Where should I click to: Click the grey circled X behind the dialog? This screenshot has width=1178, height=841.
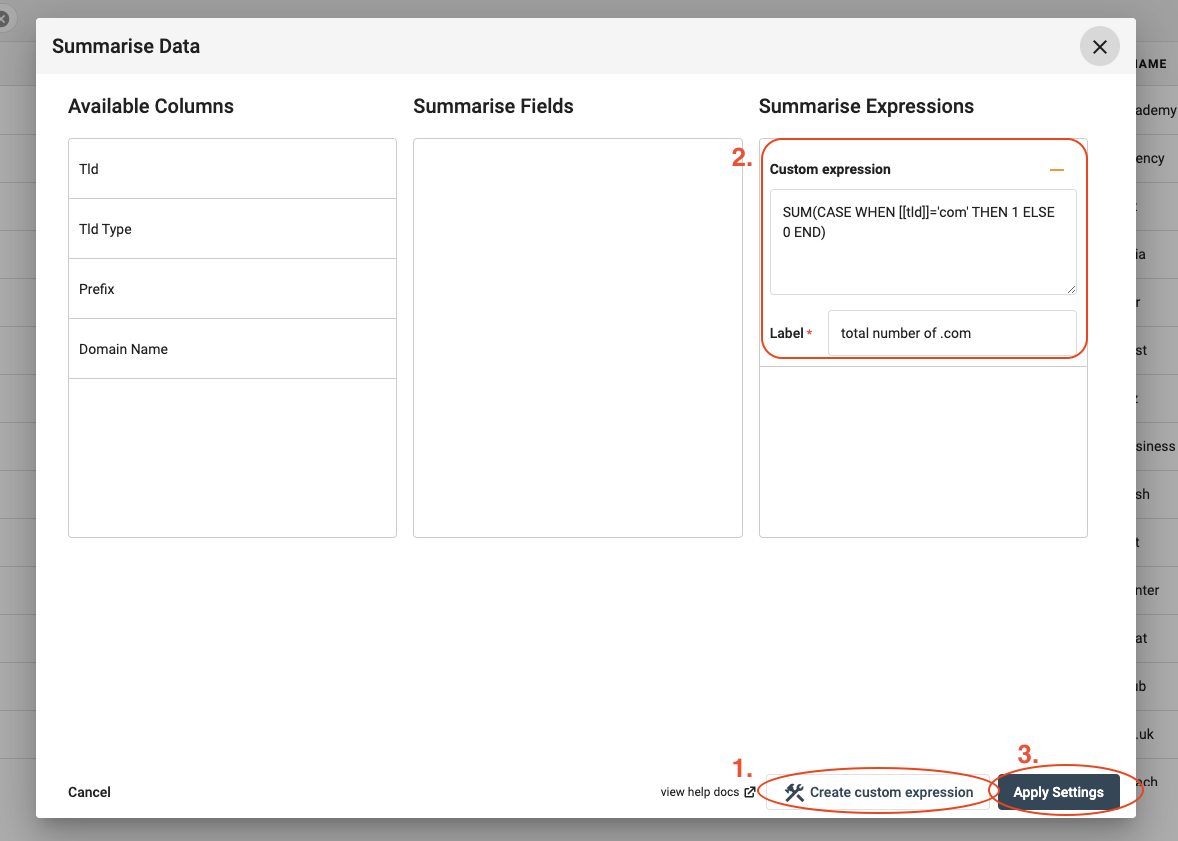click(x=3, y=18)
